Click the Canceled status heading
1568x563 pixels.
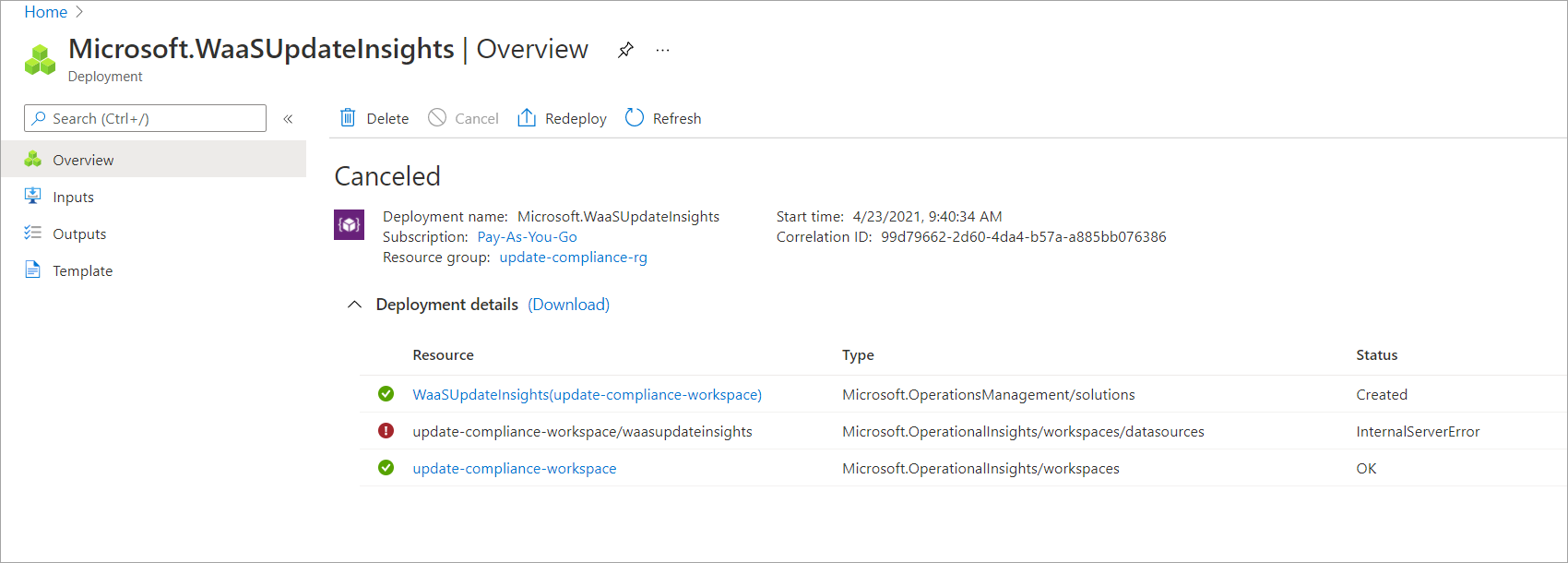pos(387,176)
